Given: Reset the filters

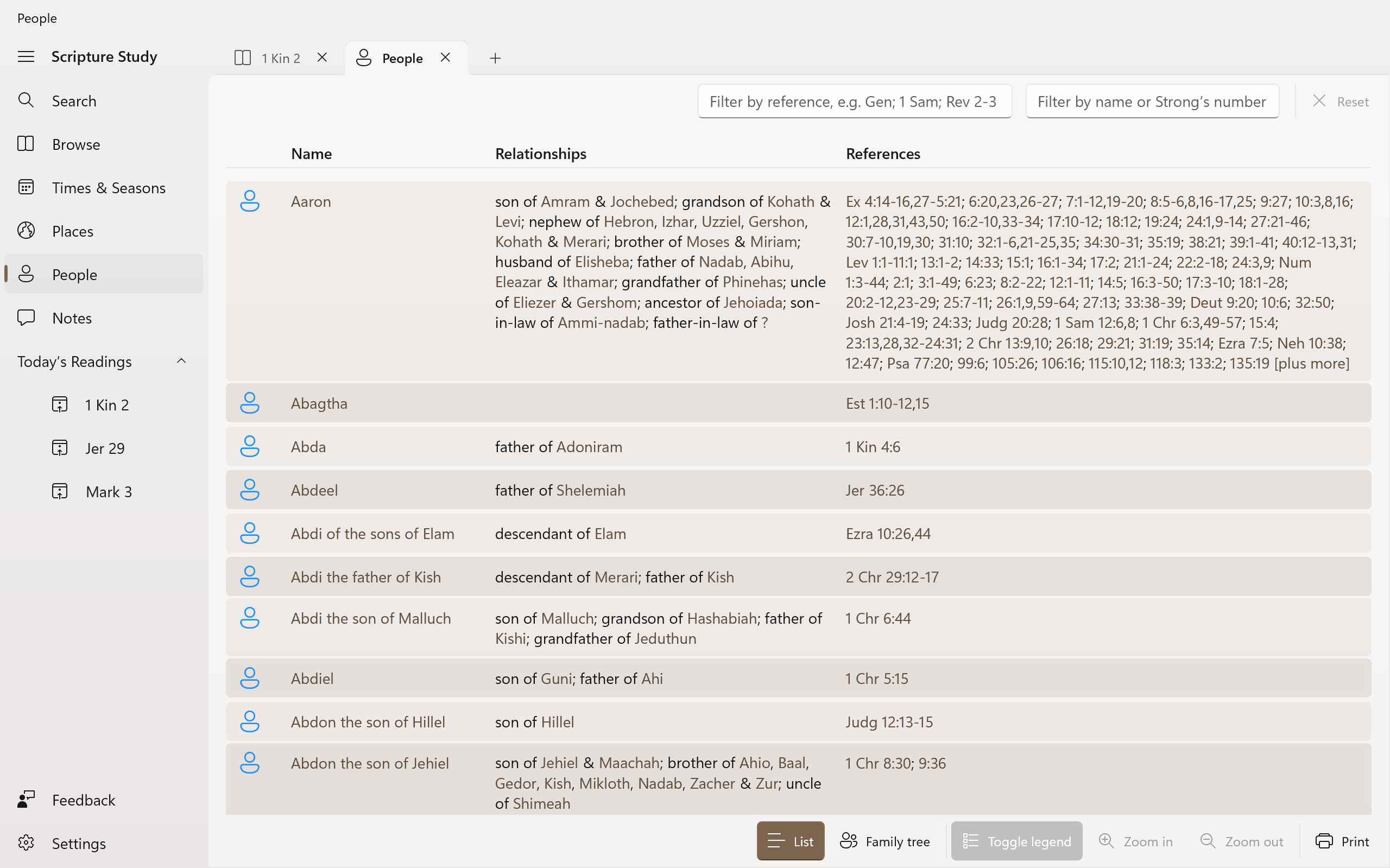Looking at the screenshot, I should [x=1341, y=102].
